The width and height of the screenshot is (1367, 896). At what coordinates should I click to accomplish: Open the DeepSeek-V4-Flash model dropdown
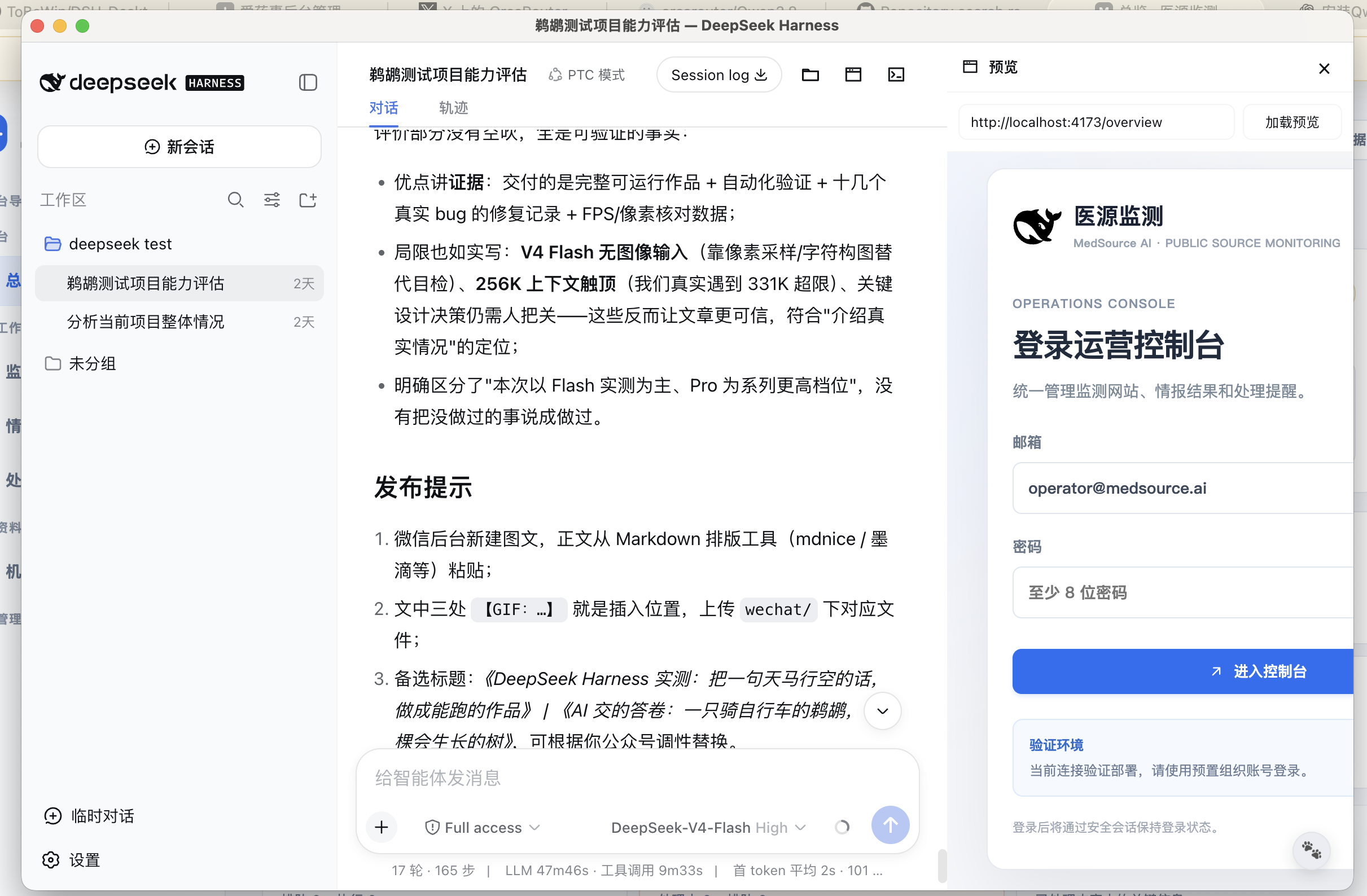click(709, 828)
